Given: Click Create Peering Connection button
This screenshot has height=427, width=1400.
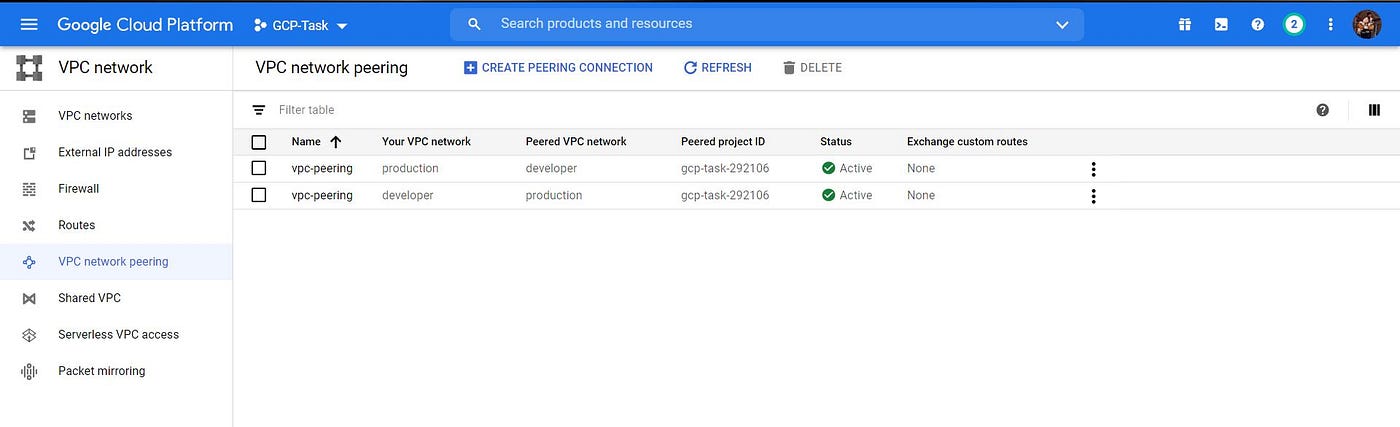Looking at the screenshot, I should click(558, 68).
